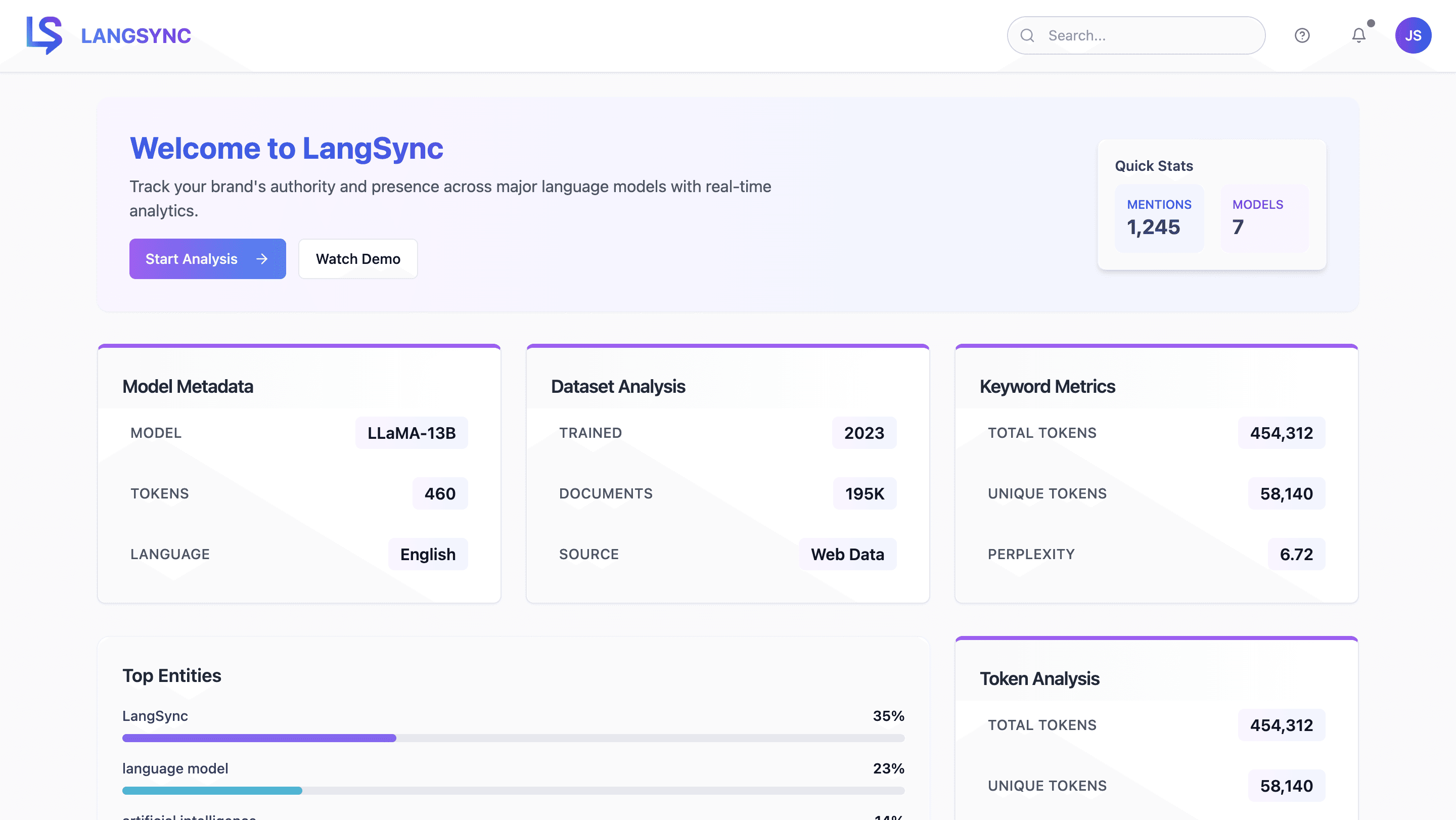Select Token Analysis 454,312 total tokens value
Viewport: 1456px width, 820px height.
tap(1282, 725)
